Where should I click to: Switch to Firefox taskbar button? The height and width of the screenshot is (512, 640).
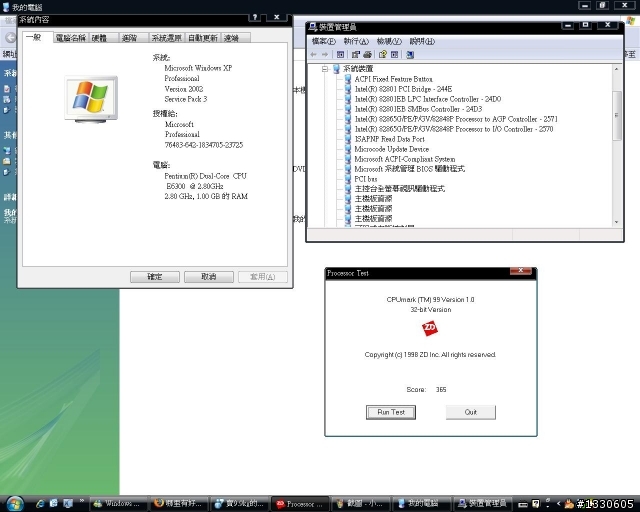(179, 504)
